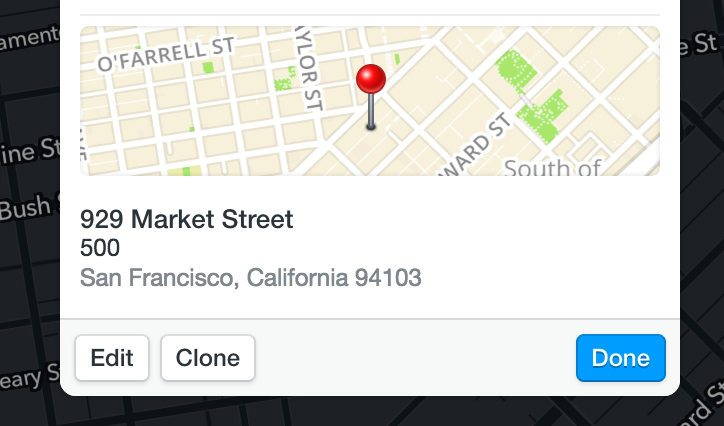This screenshot has width=724, height=426.
Task: Click the Sacramento label on dark background map
Action: tap(30, 37)
